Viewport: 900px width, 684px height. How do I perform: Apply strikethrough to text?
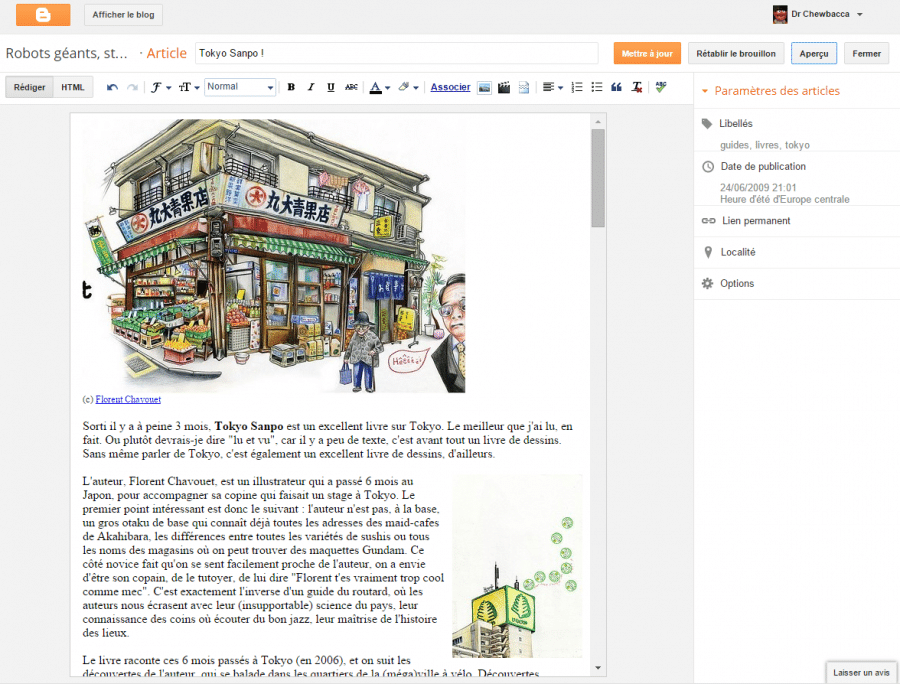pos(351,88)
